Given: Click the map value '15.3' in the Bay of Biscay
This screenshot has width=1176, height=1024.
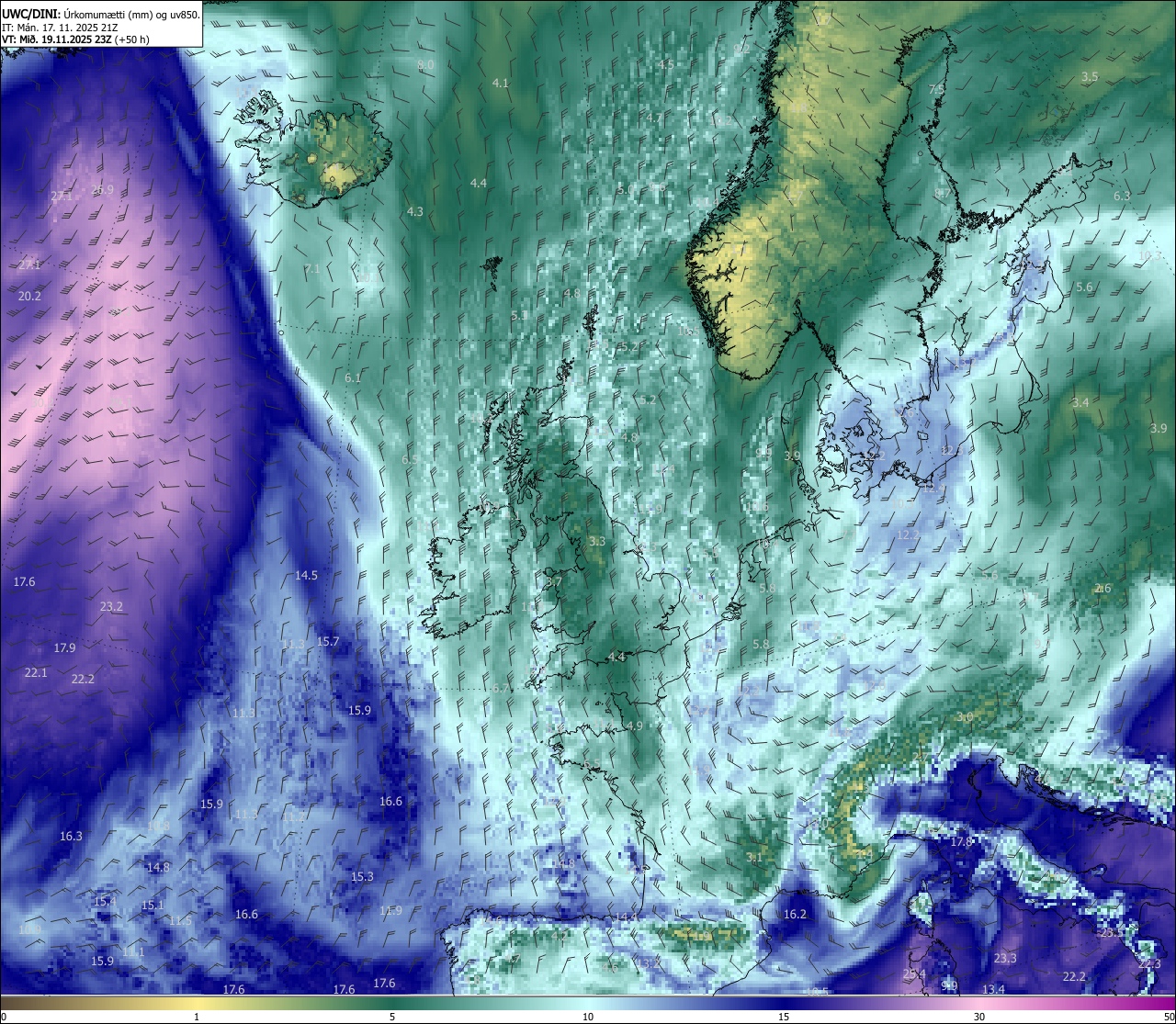Looking at the screenshot, I should (362, 877).
